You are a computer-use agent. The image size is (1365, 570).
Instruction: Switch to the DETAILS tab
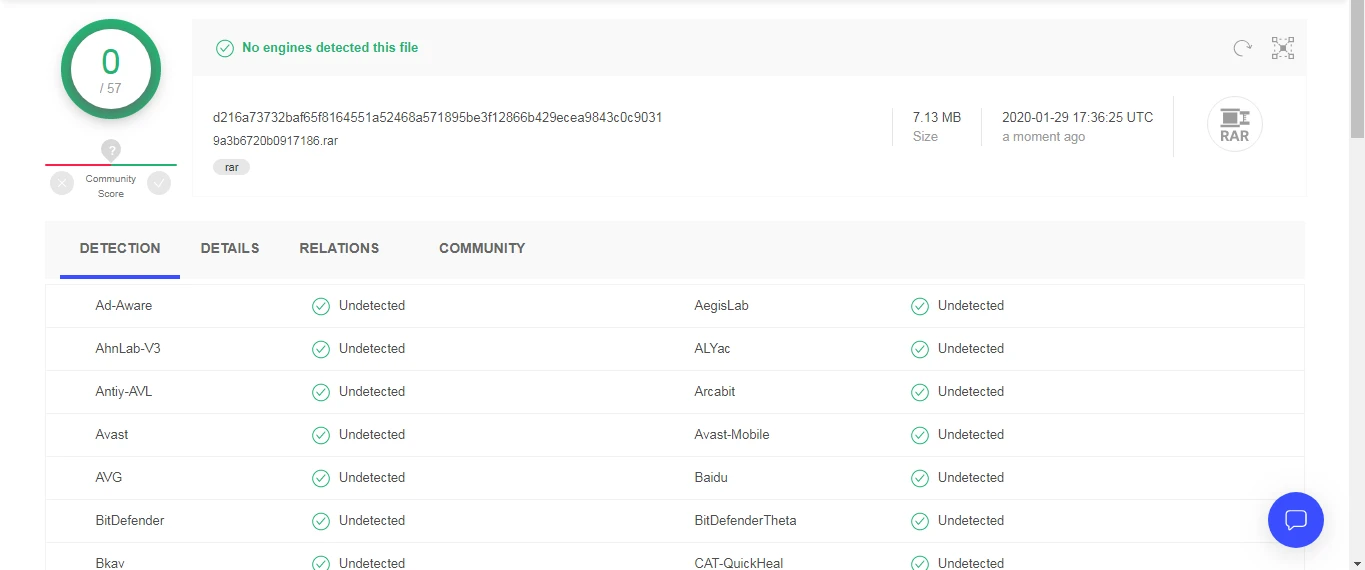pos(230,248)
